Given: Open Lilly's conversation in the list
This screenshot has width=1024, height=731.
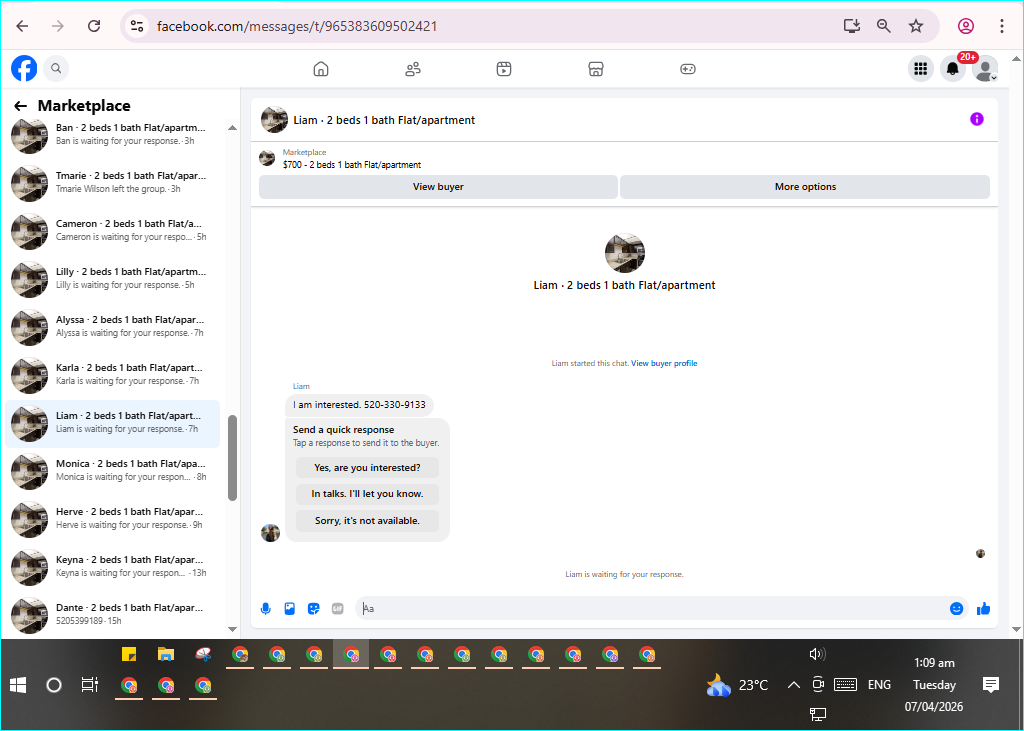Looking at the screenshot, I should click(x=112, y=280).
